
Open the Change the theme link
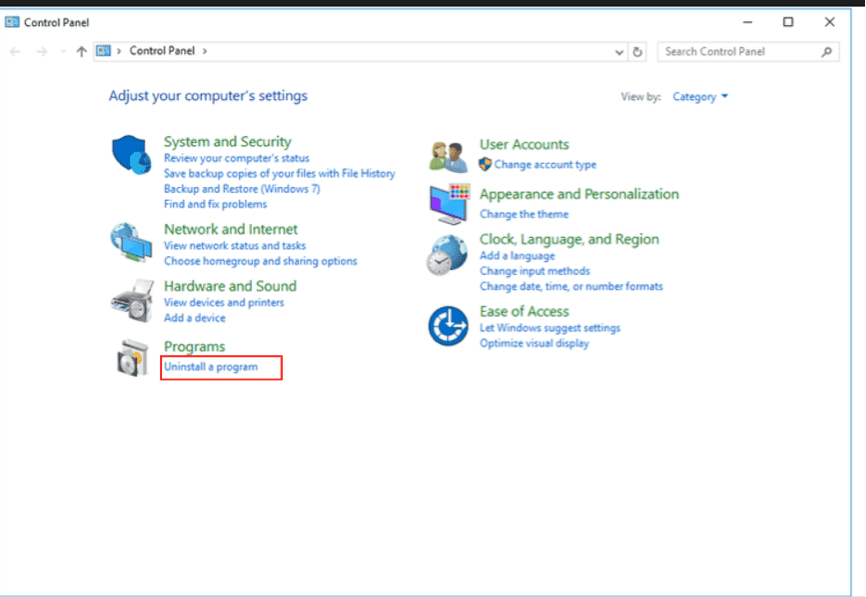coord(524,214)
